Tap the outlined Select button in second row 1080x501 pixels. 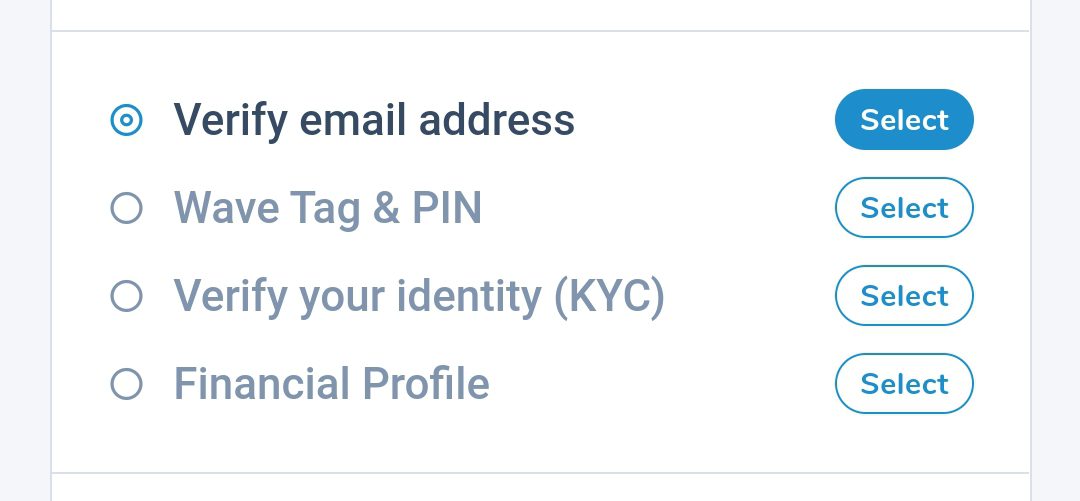(904, 208)
